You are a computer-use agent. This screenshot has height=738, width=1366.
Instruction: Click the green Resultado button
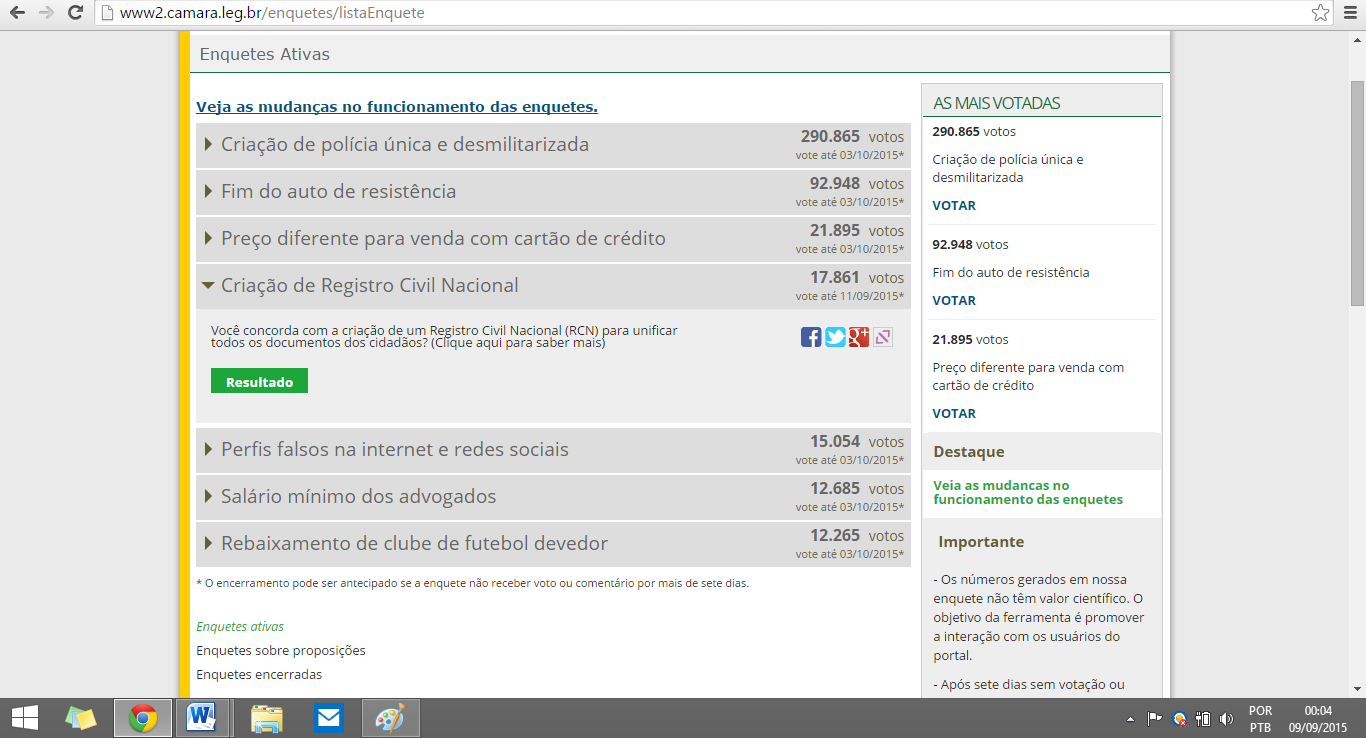click(x=259, y=382)
